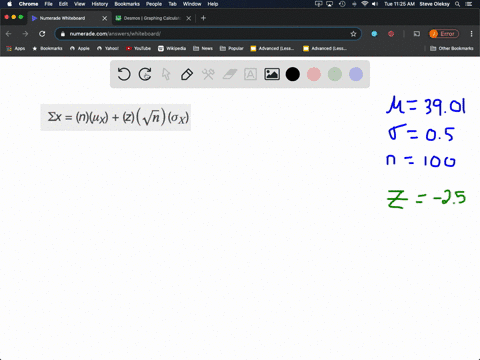Choose the red pen color
The width and height of the screenshot is (480, 360).
(314, 74)
